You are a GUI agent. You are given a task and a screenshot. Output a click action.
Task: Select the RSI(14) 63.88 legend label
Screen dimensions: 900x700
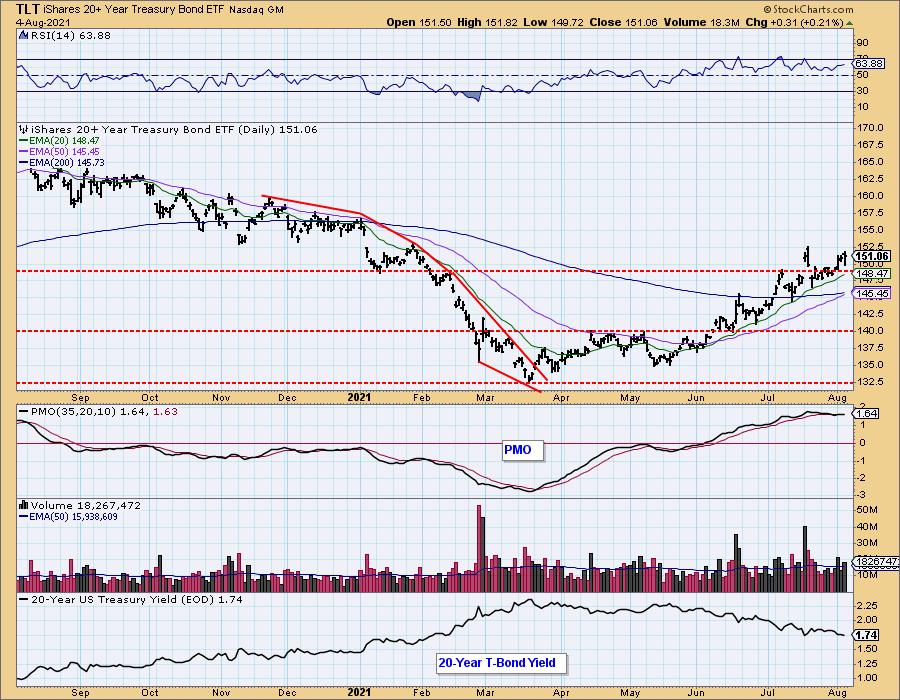pyautogui.click(x=71, y=36)
